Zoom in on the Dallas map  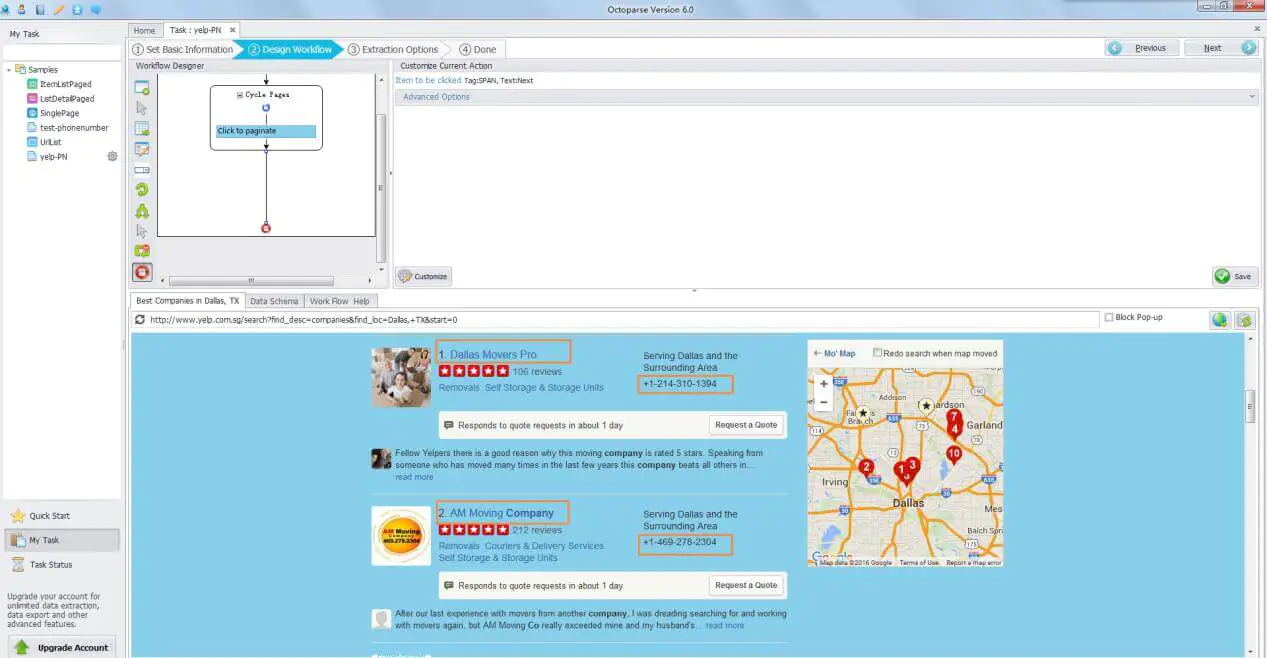tap(823, 384)
